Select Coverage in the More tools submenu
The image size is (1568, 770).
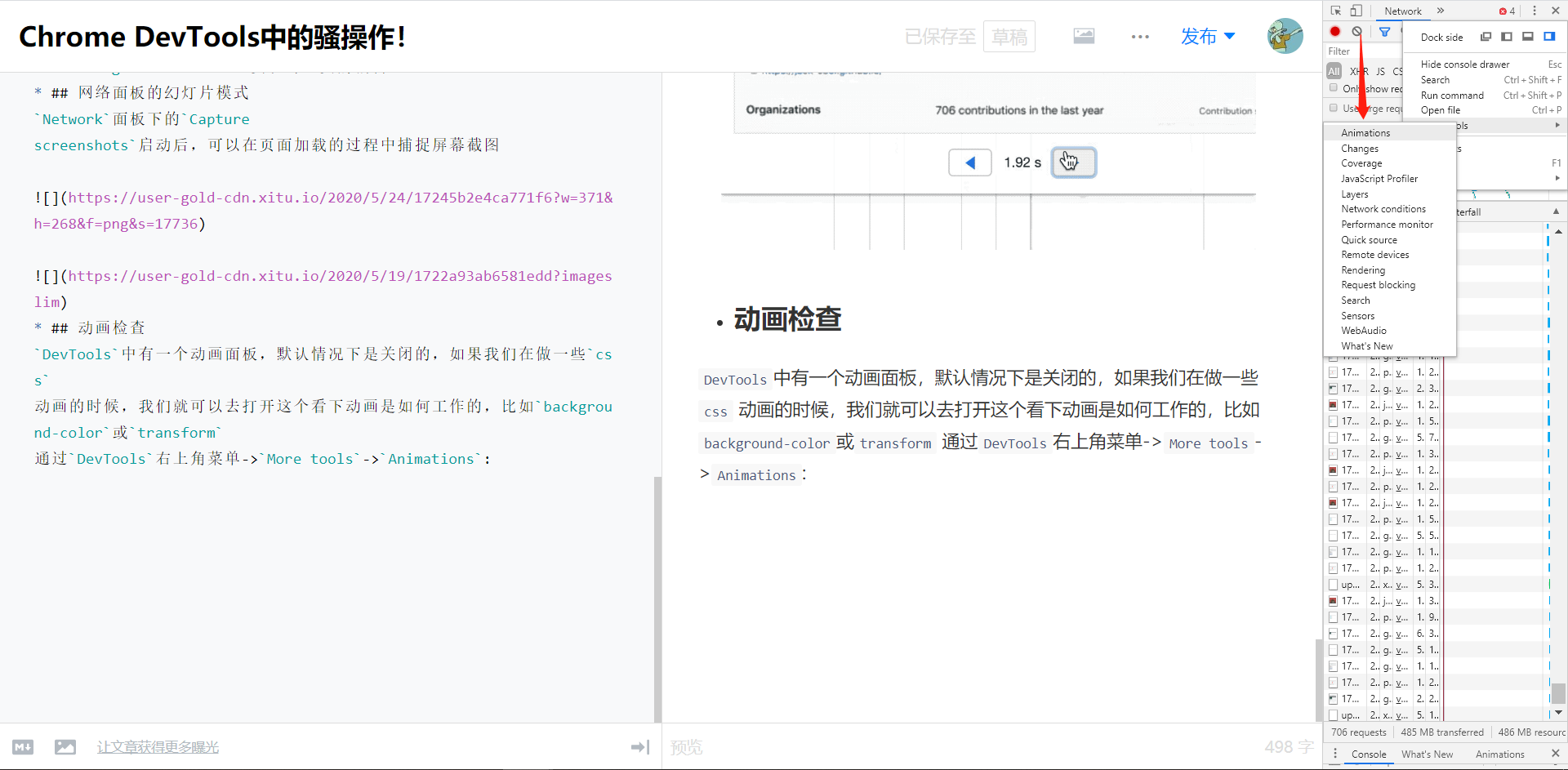[1390, 163]
